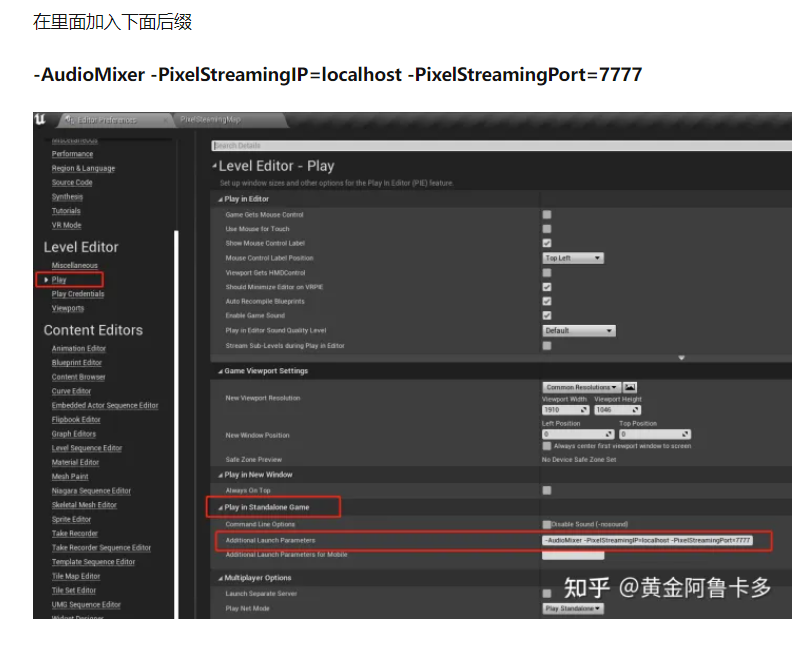Image resolution: width=805 pixels, height=647 pixels.
Task: Click the aspect ratio icon beside Common Resolutions
Action: (630, 387)
